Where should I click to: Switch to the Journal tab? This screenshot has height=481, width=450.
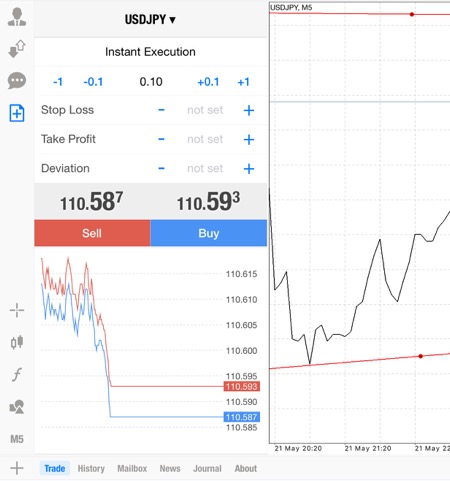(207, 468)
